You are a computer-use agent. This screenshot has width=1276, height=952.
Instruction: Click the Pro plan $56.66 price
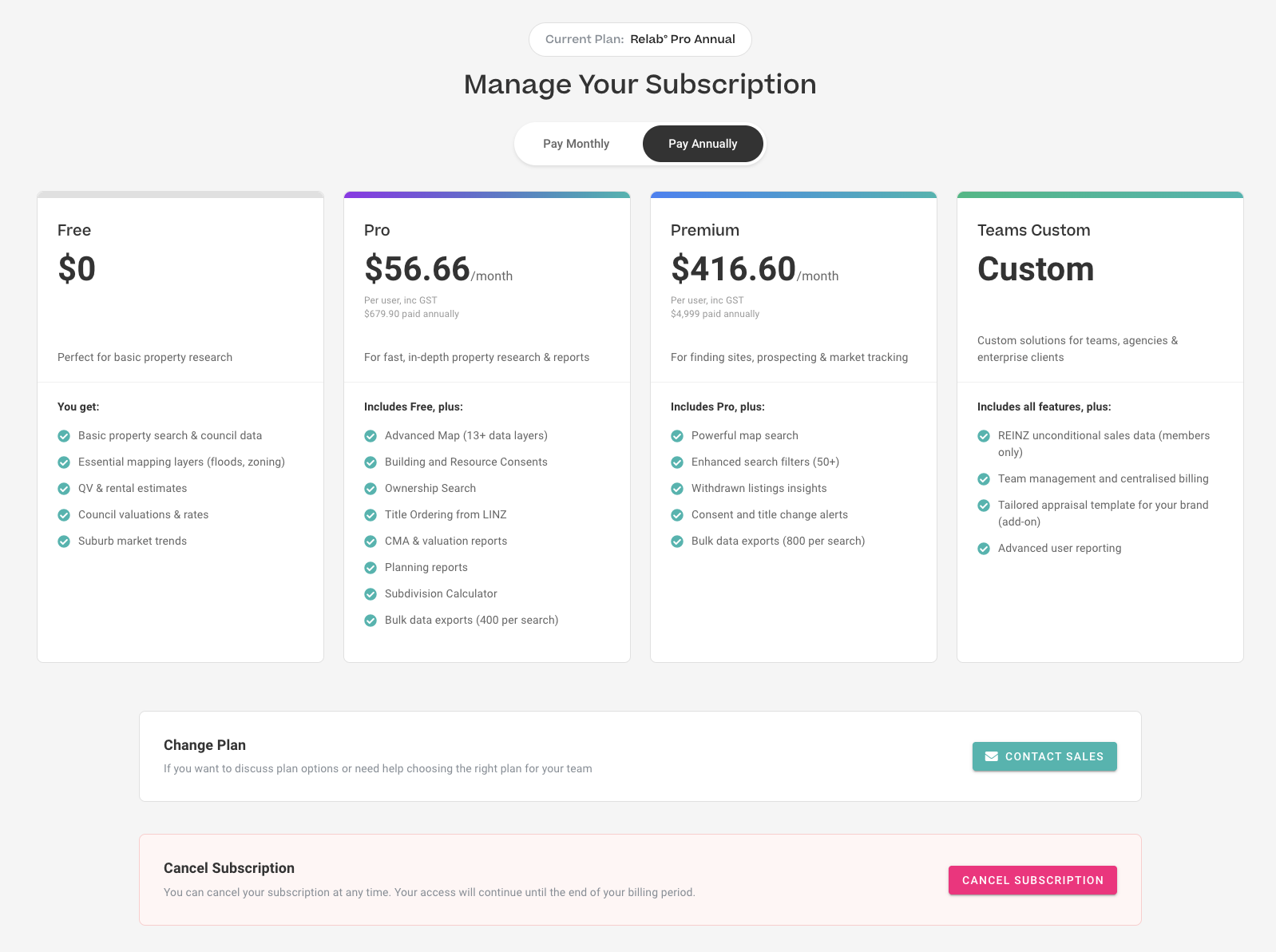point(417,269)
